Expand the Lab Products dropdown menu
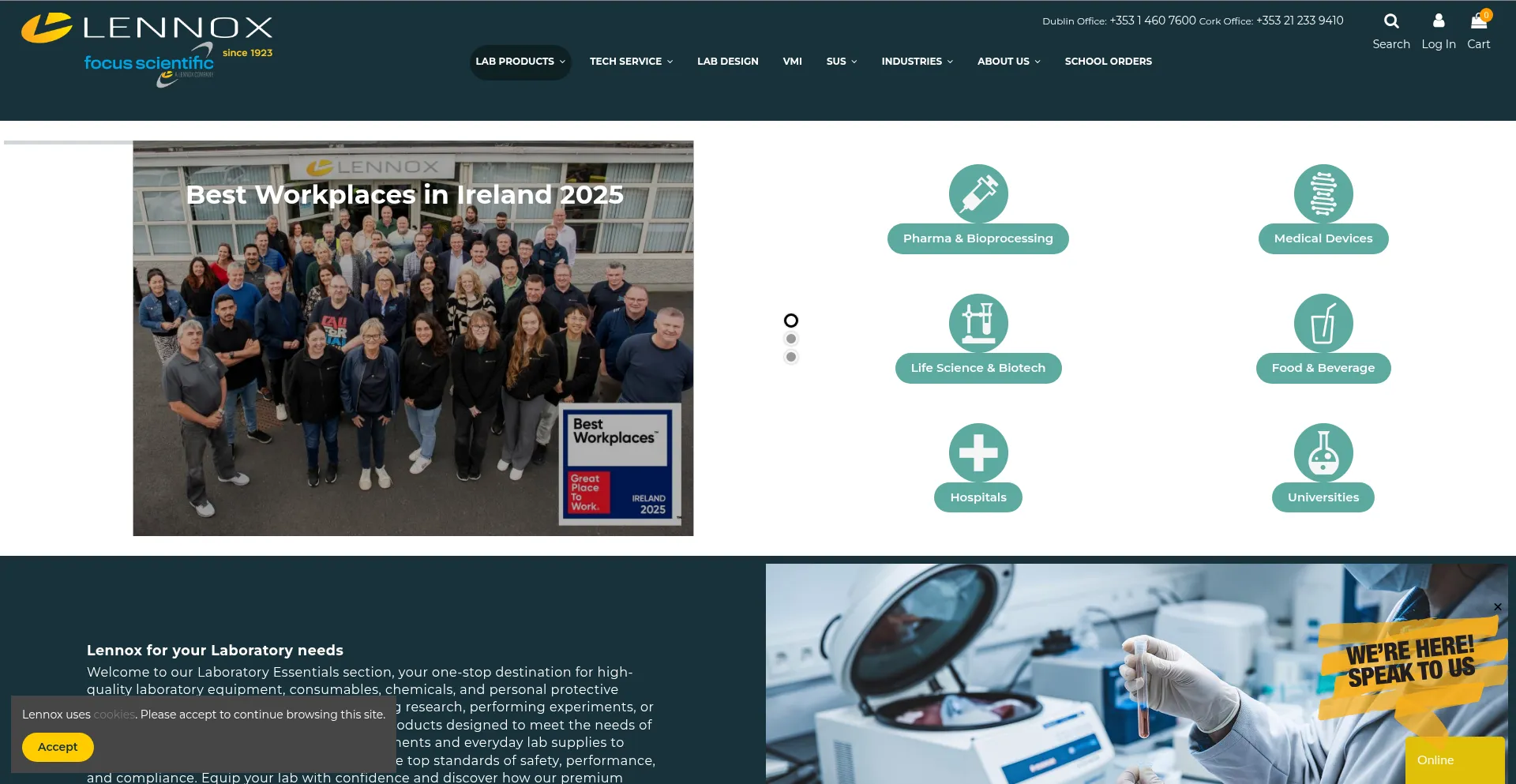 pos(520,62)
